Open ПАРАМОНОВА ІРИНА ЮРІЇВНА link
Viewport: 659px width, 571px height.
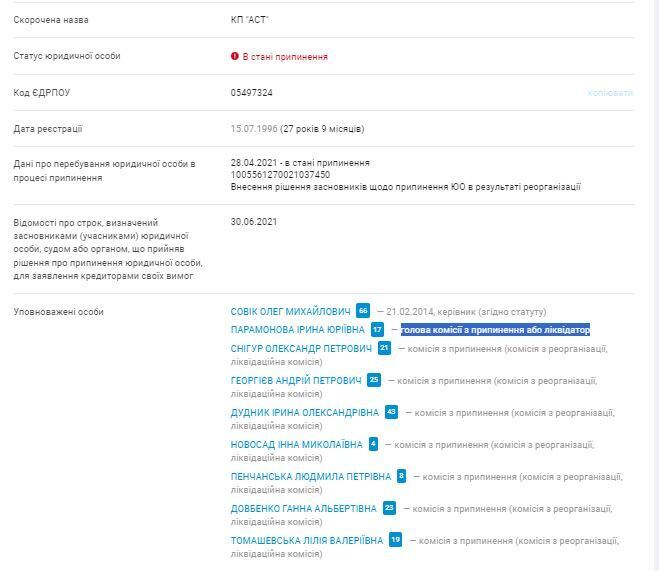[x=298, y=330]
